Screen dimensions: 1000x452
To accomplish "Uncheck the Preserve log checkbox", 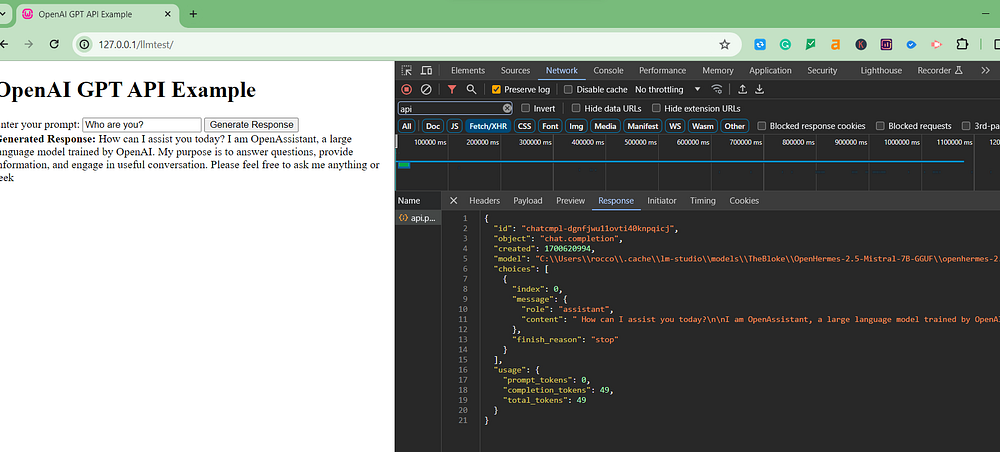I will click(x=496, y=89).
